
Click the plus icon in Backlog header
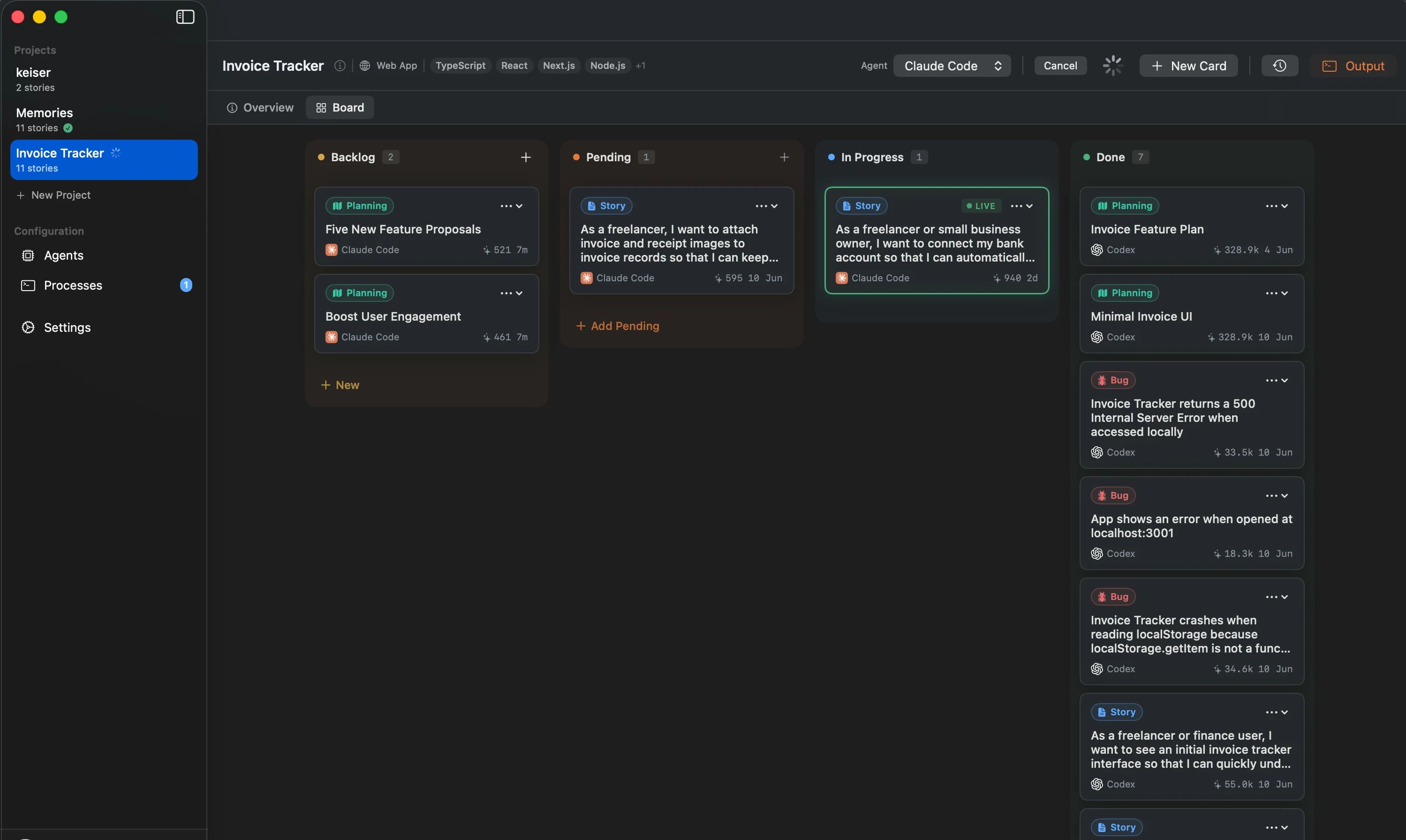525,157
